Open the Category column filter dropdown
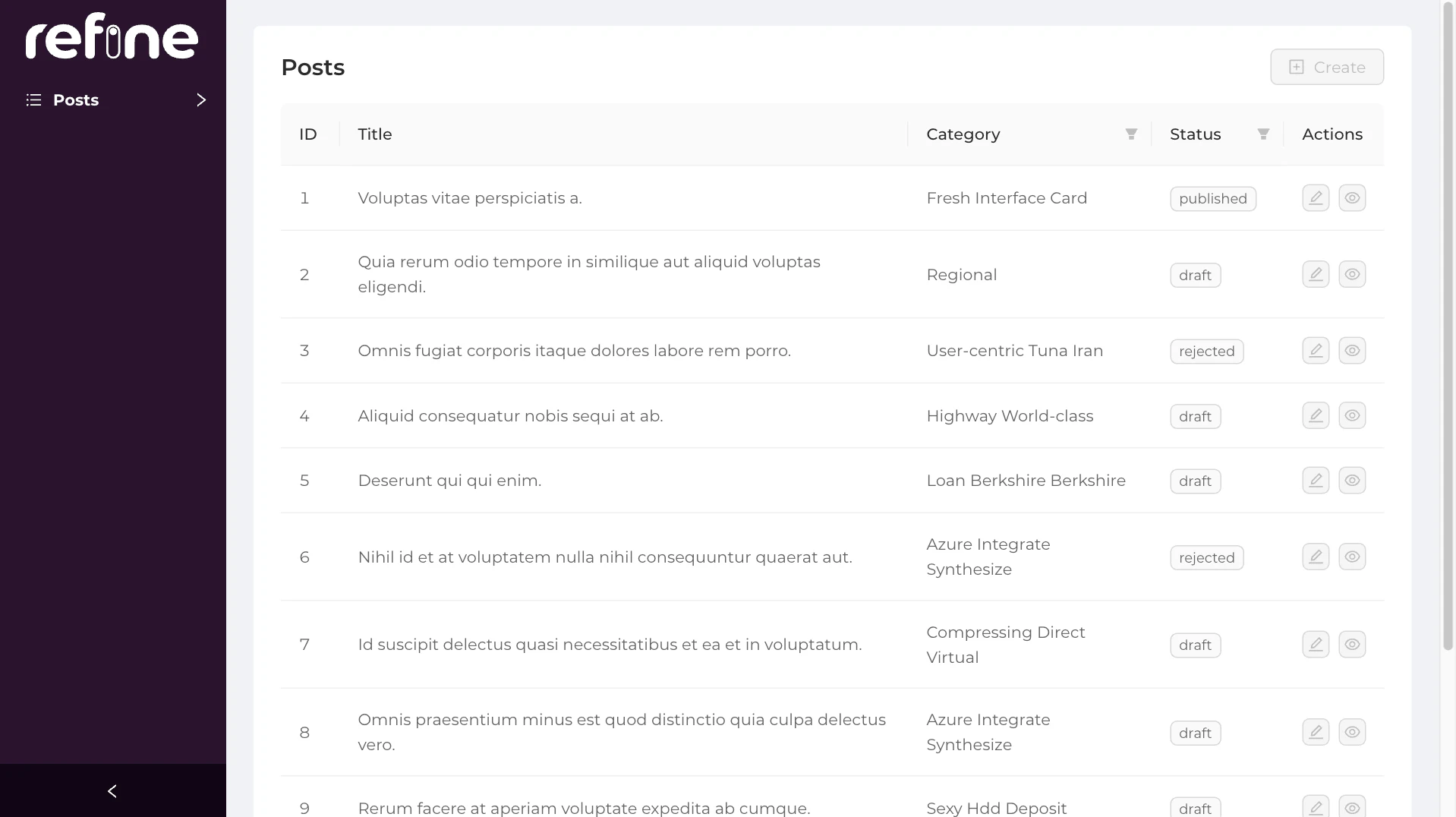Image resolution: width=1456 pixels, height=817 pixels. coord(1131,134)
